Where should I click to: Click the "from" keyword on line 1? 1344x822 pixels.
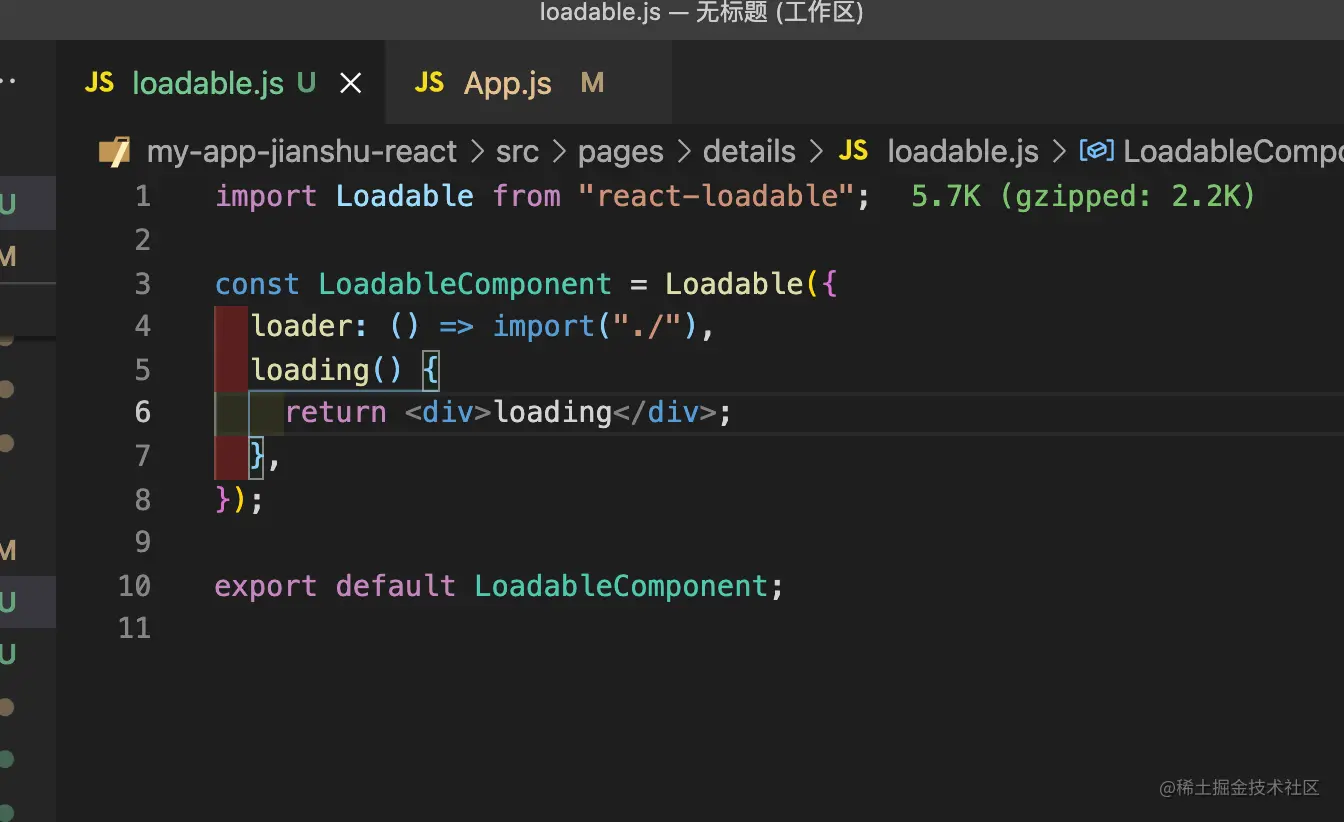click(x=527, y=196)
